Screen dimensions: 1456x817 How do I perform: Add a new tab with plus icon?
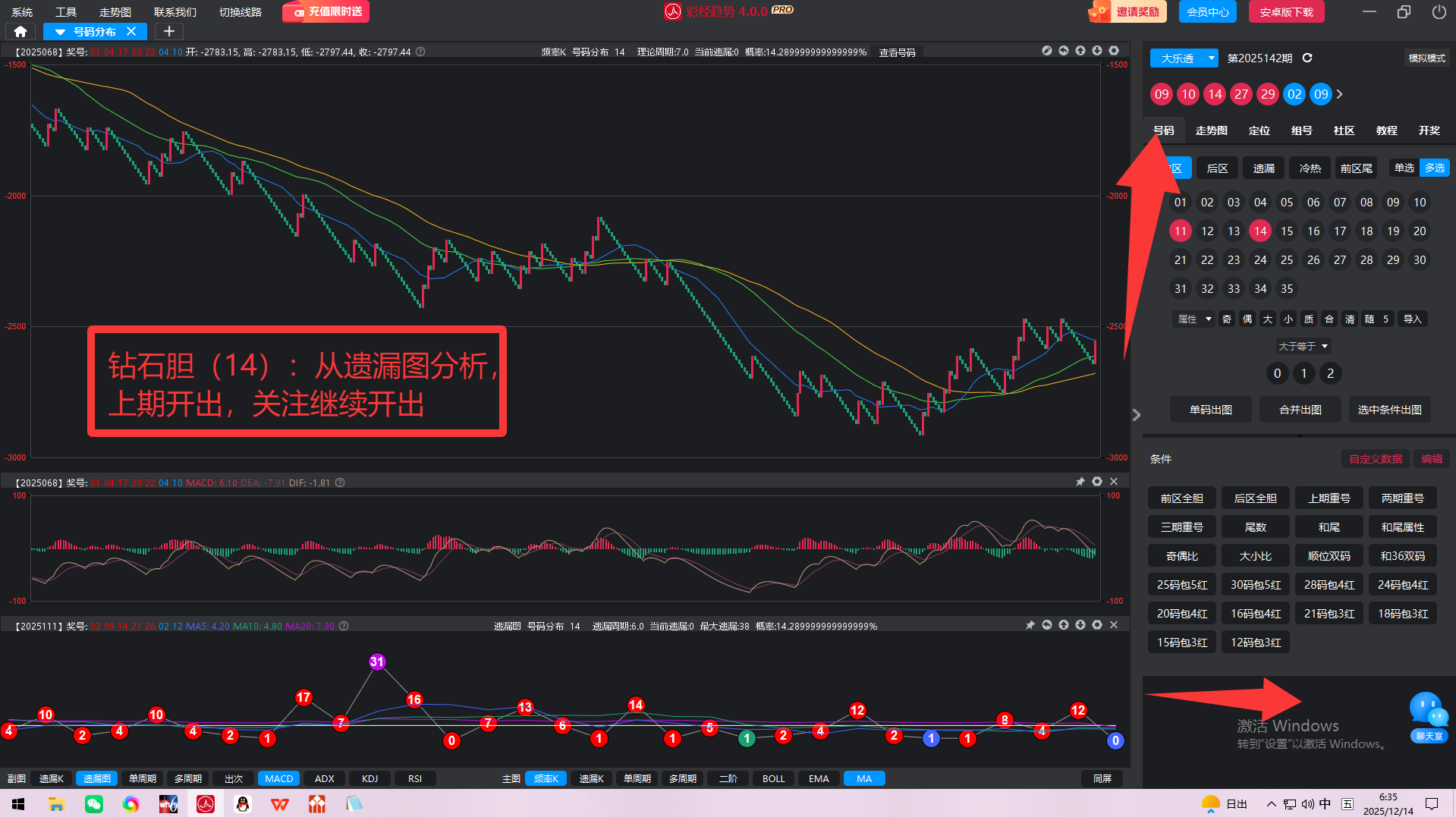point(168,31)
